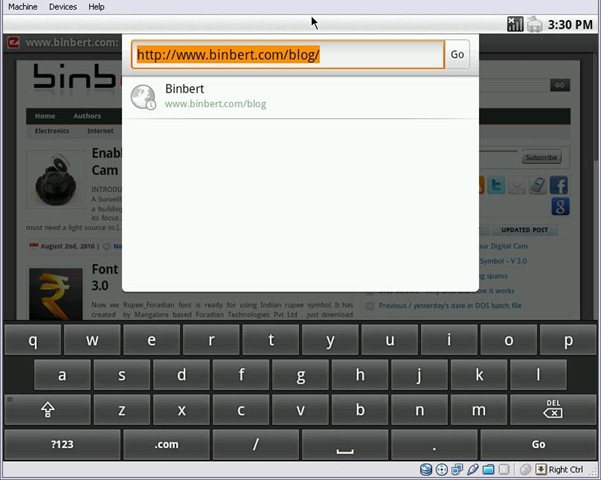Tap the c key on keyboard
This screenshot has height=480, width=601.
pyautogui.click(x=241, y=409)
